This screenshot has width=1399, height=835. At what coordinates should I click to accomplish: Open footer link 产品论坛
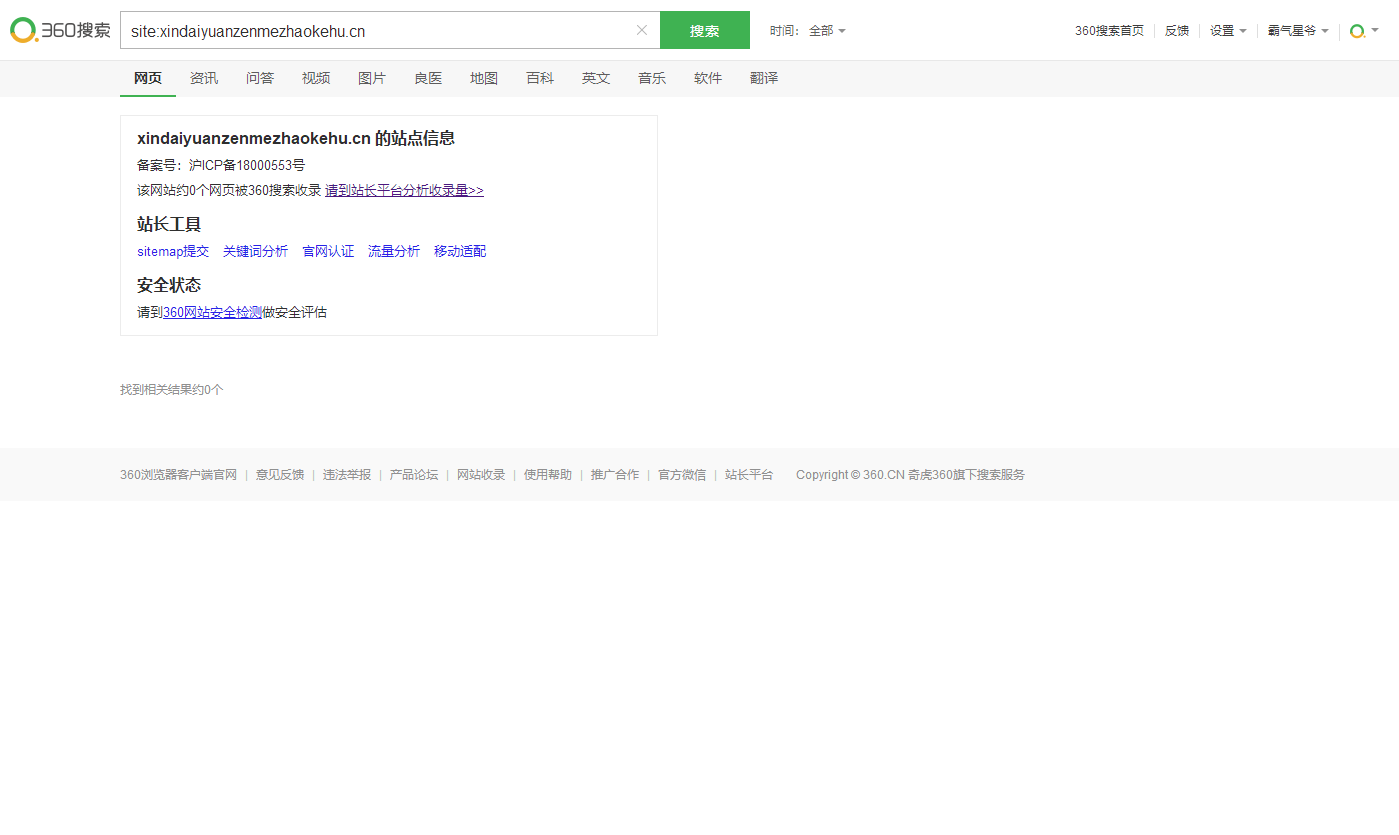[x=414, y=475]
